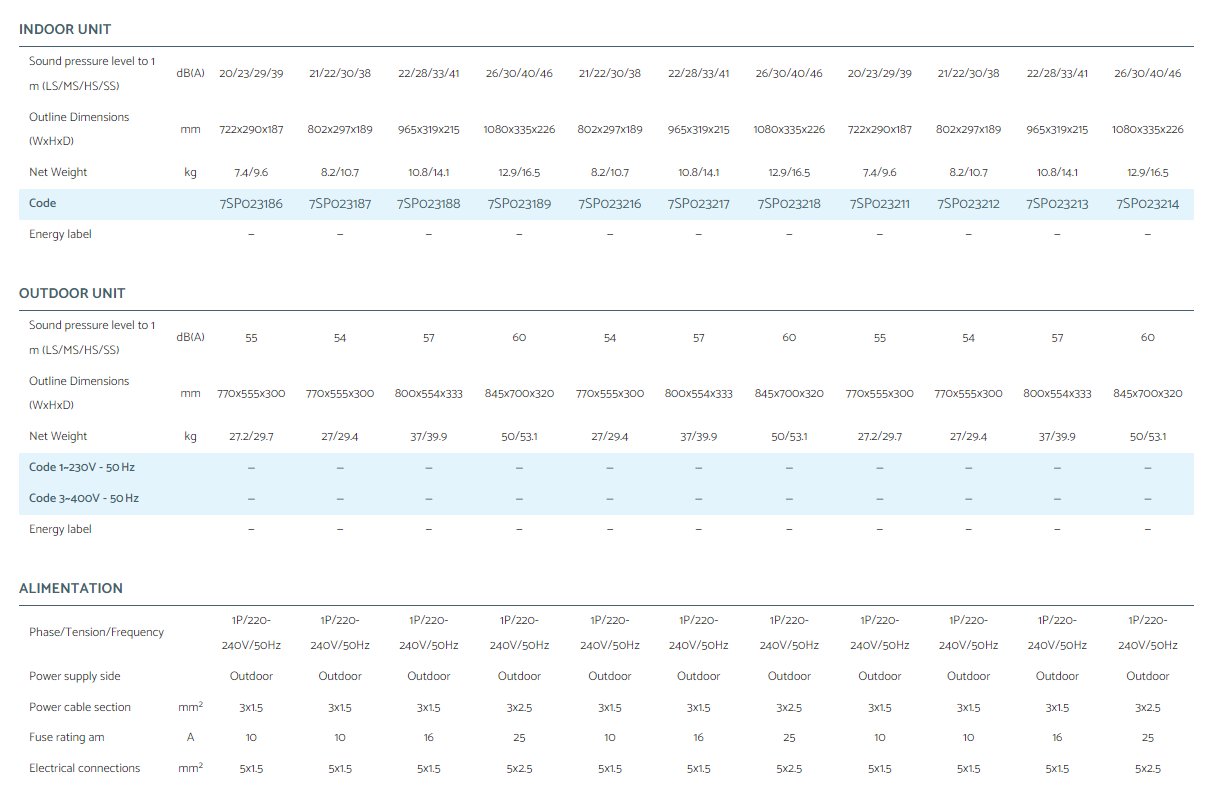Pick the 7SP023189 code value
Image resolution: width=1217 pixels, height=808 pixels.
pyautogui.click(x=519, y=204)
